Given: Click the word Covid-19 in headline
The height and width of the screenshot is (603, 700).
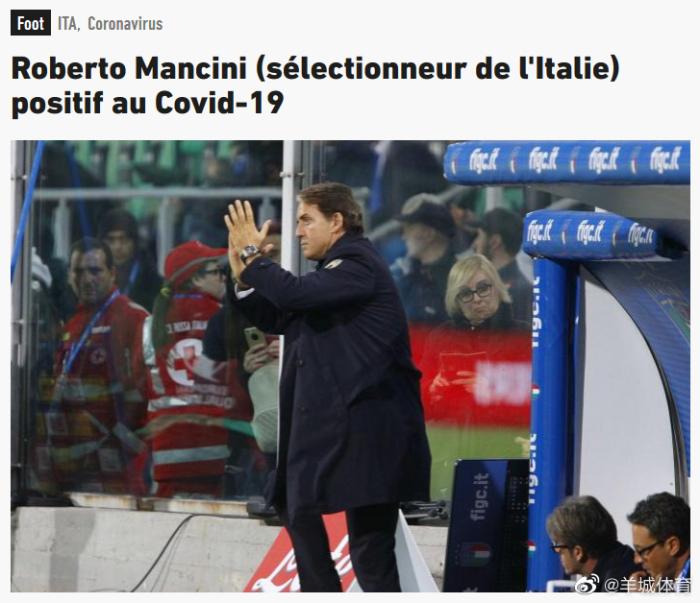Looking at the screenshot, I should point(220,103).
